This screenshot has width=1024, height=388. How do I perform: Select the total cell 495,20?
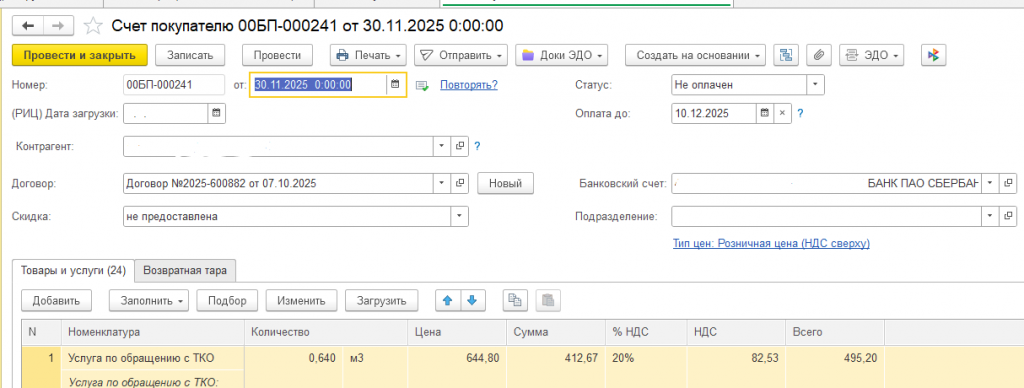click(x=835, y=358)
